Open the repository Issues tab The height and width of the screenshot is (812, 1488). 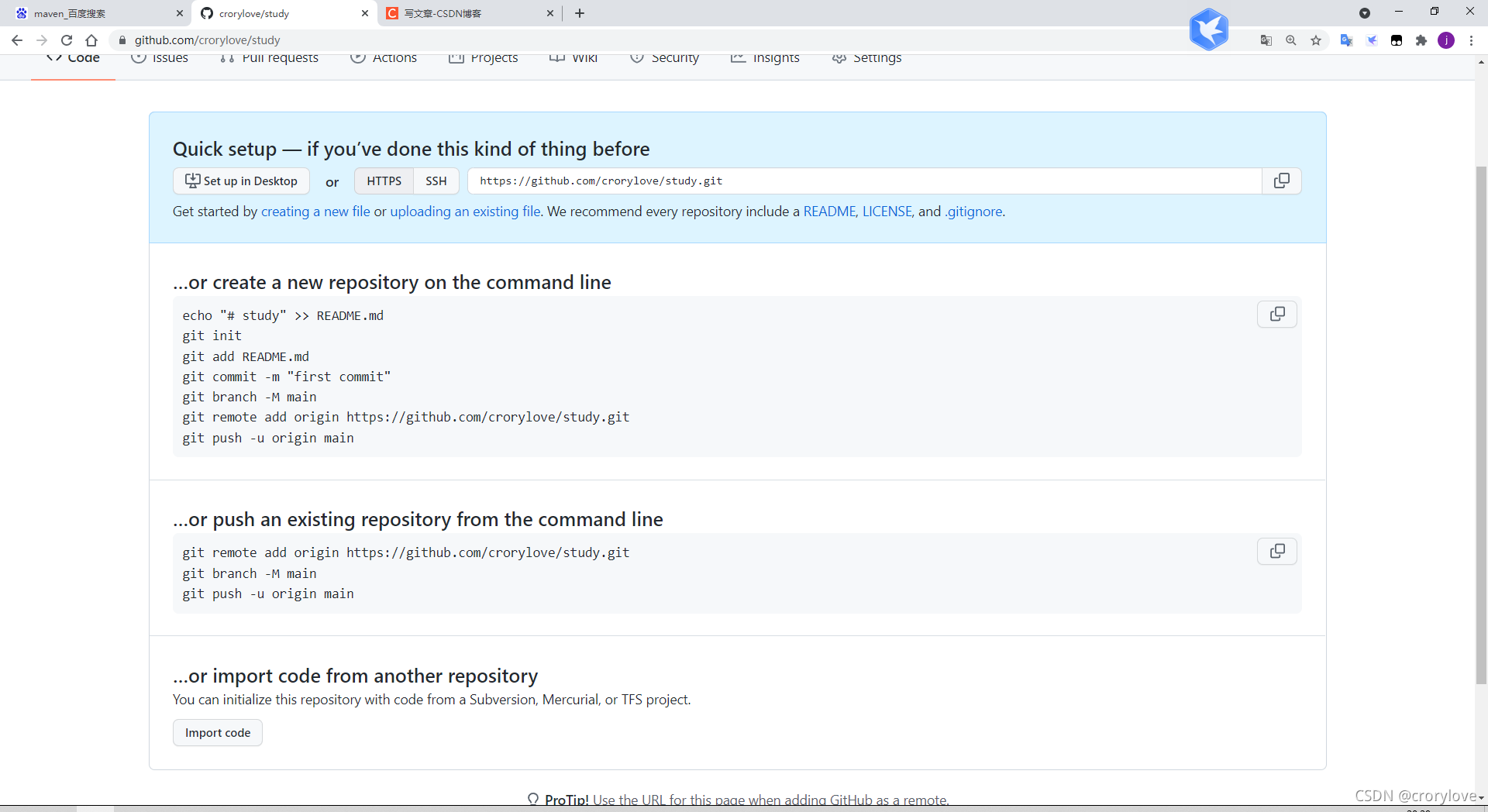160,59
